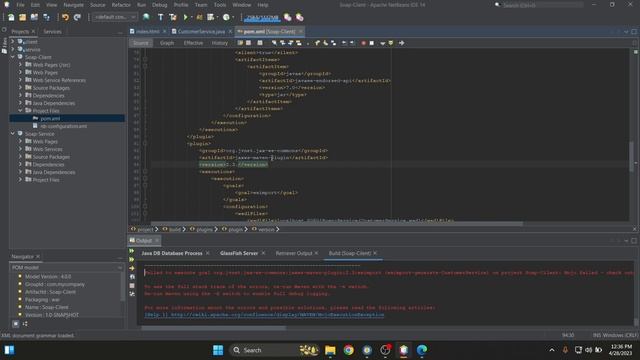Click the Redo icon
640x360 pixels.
pyautogui.click(x=77, y=17)
